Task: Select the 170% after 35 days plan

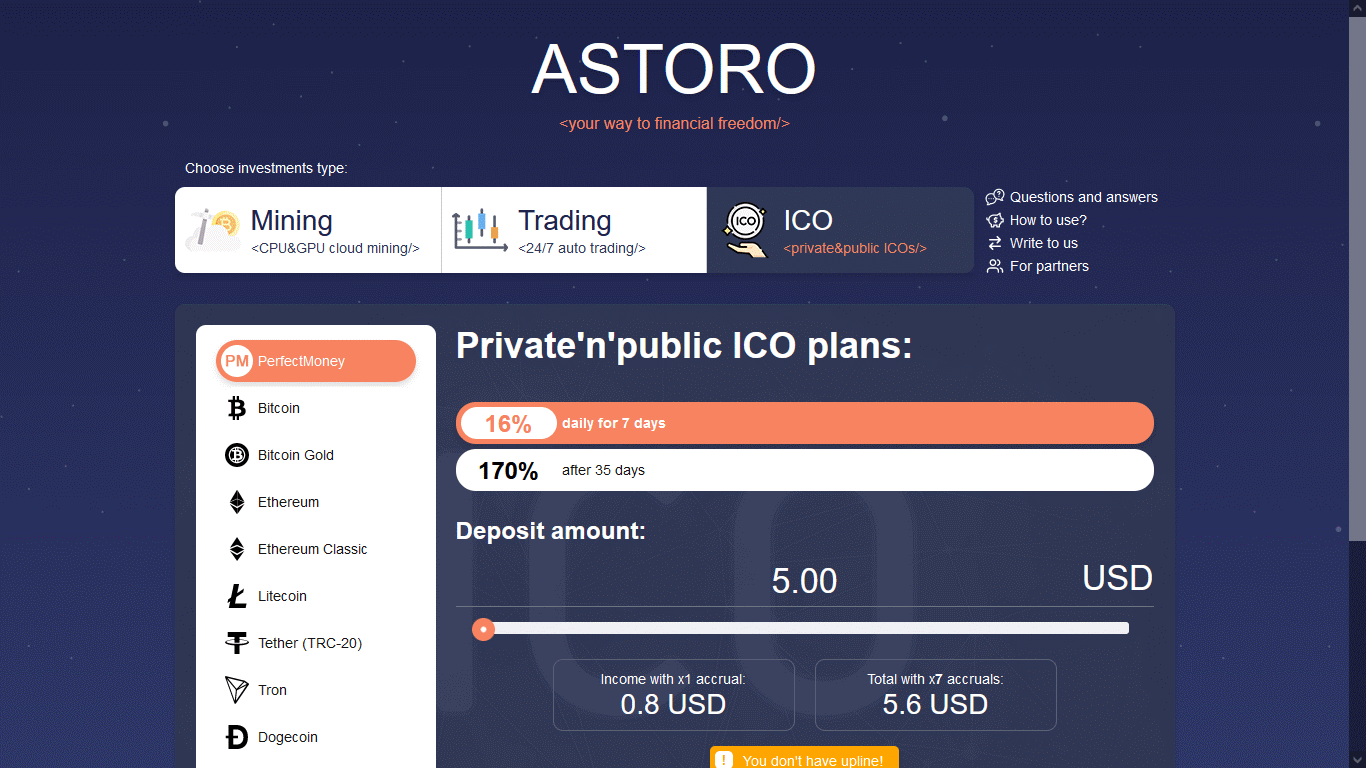Action: [805, 470]
